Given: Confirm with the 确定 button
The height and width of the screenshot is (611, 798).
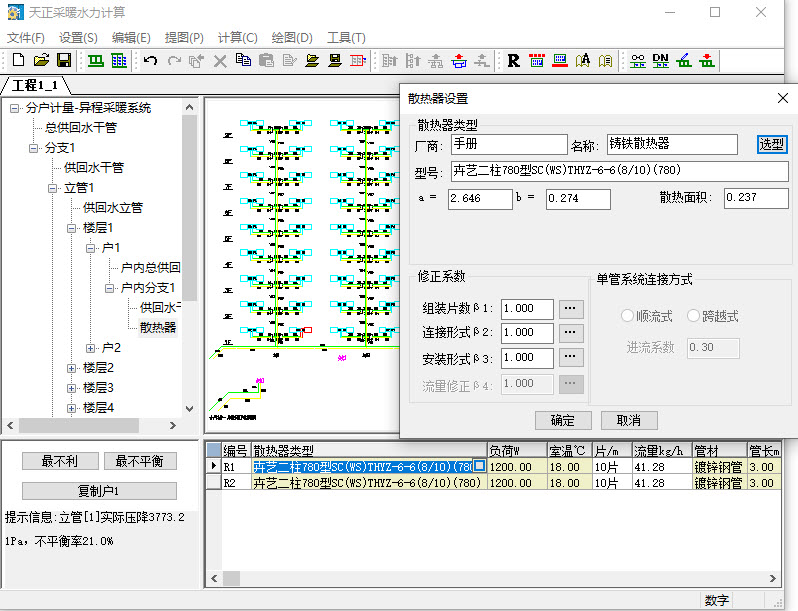Looking at the screenshot, I should (563, 421).
